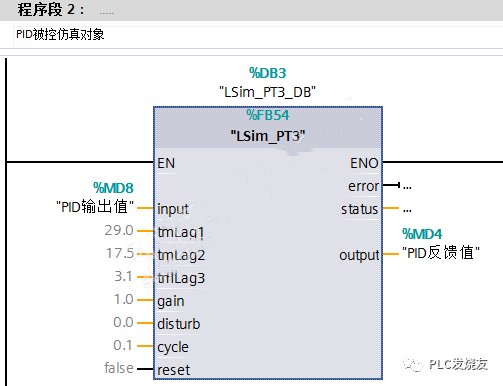
Task: Edit the cycle value 0.1
Action: [x=123, y=345]
